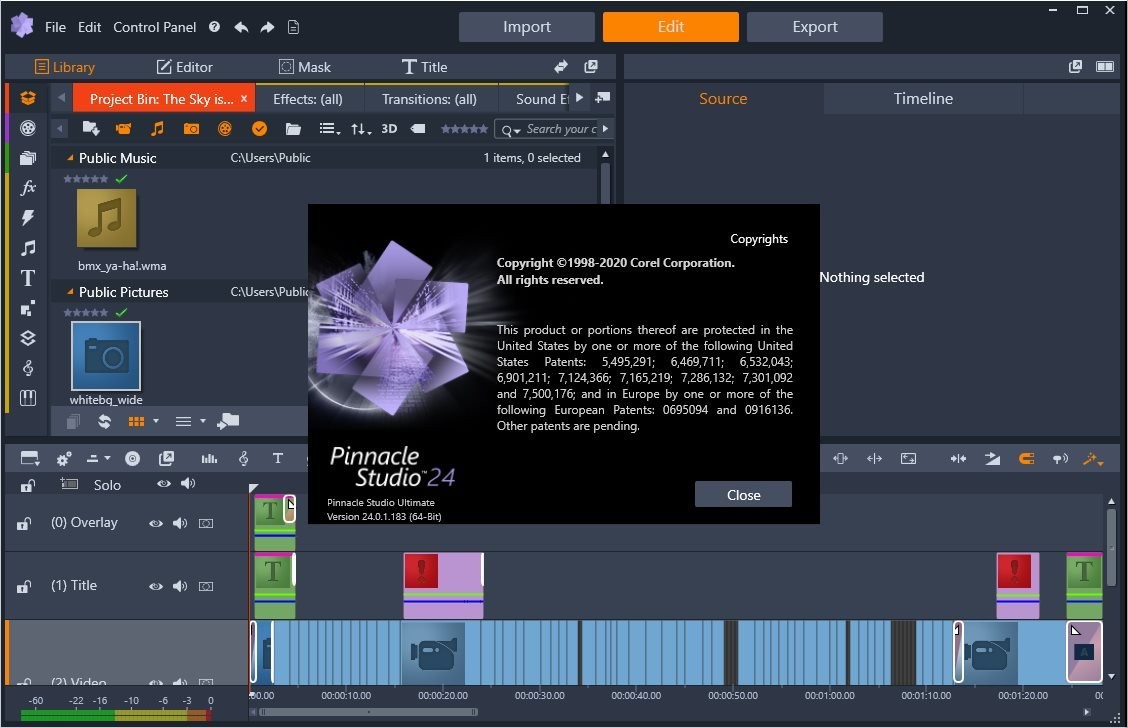Click the disc record icon on timeline toolbar
The image size is (1128, 728).
tap(132, 458)
